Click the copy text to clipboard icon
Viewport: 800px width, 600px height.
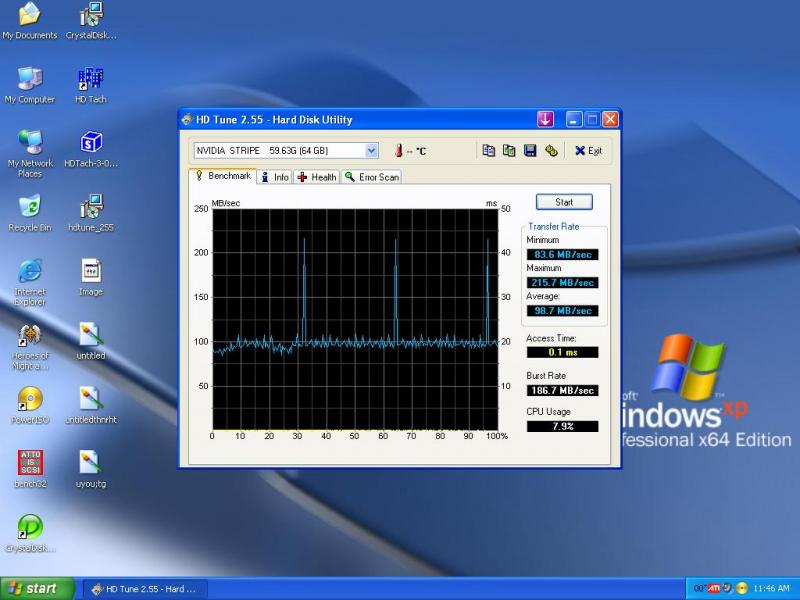pos(489,151)
